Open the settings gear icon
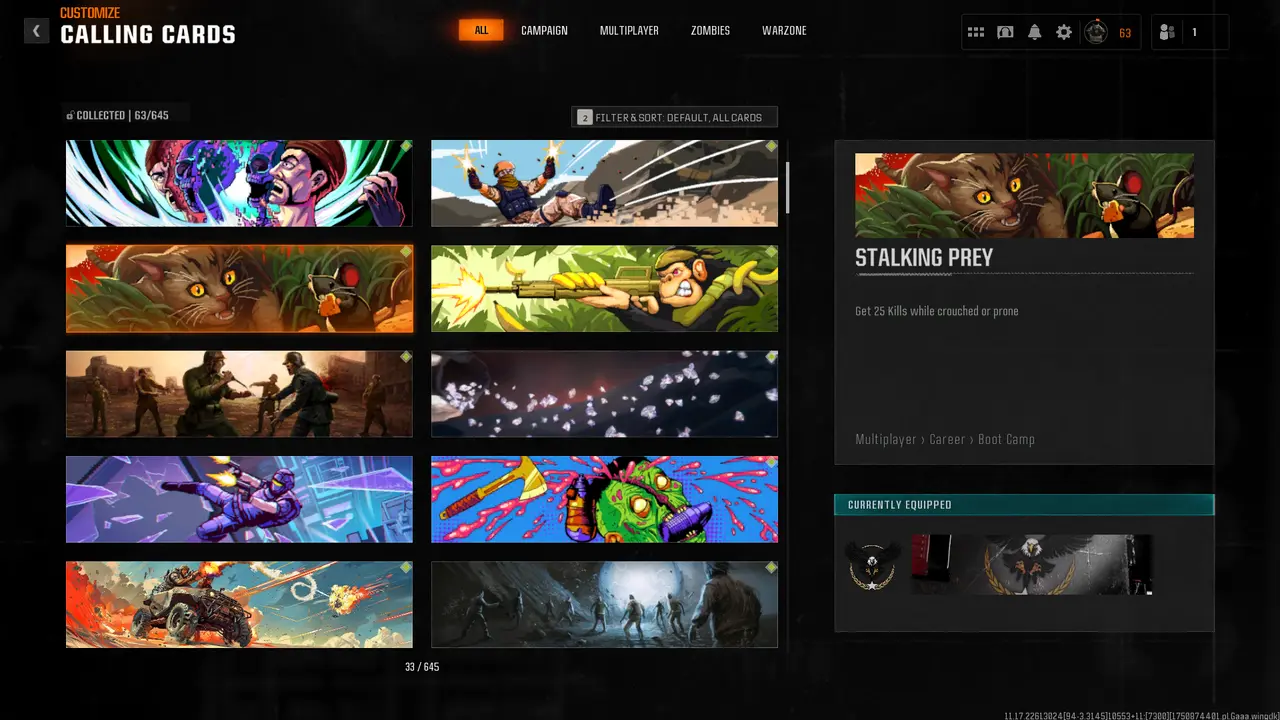1280x720 pixels. pos(1064,32)
